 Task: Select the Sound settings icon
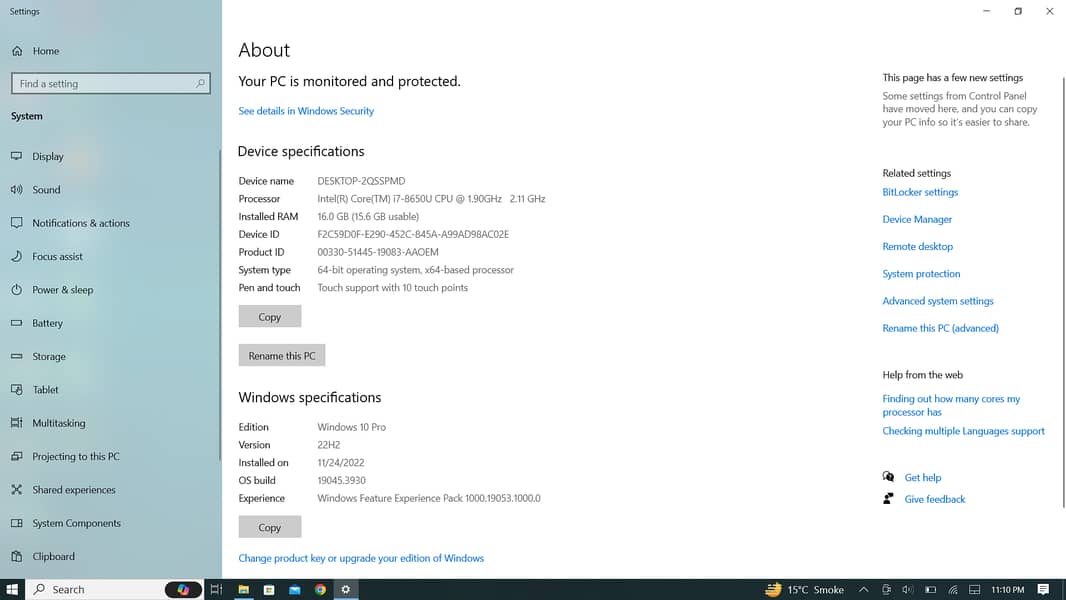click(16, 190)
